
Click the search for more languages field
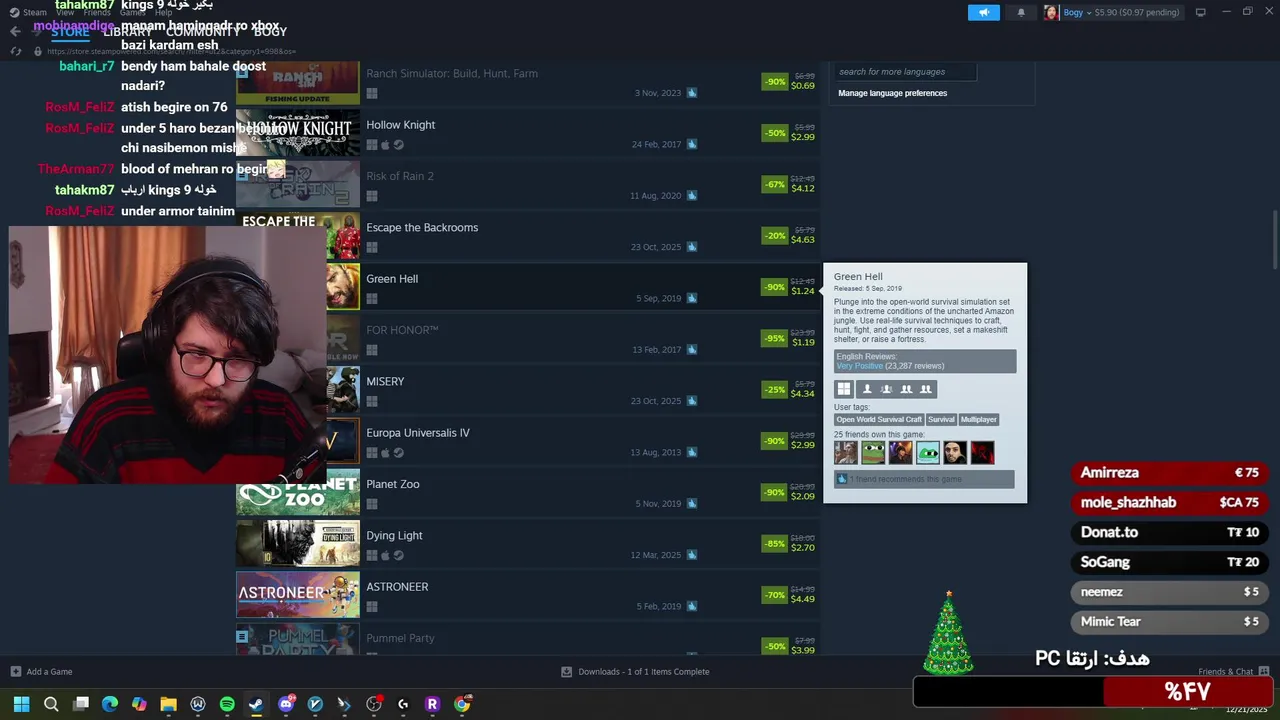coord(905,72)
